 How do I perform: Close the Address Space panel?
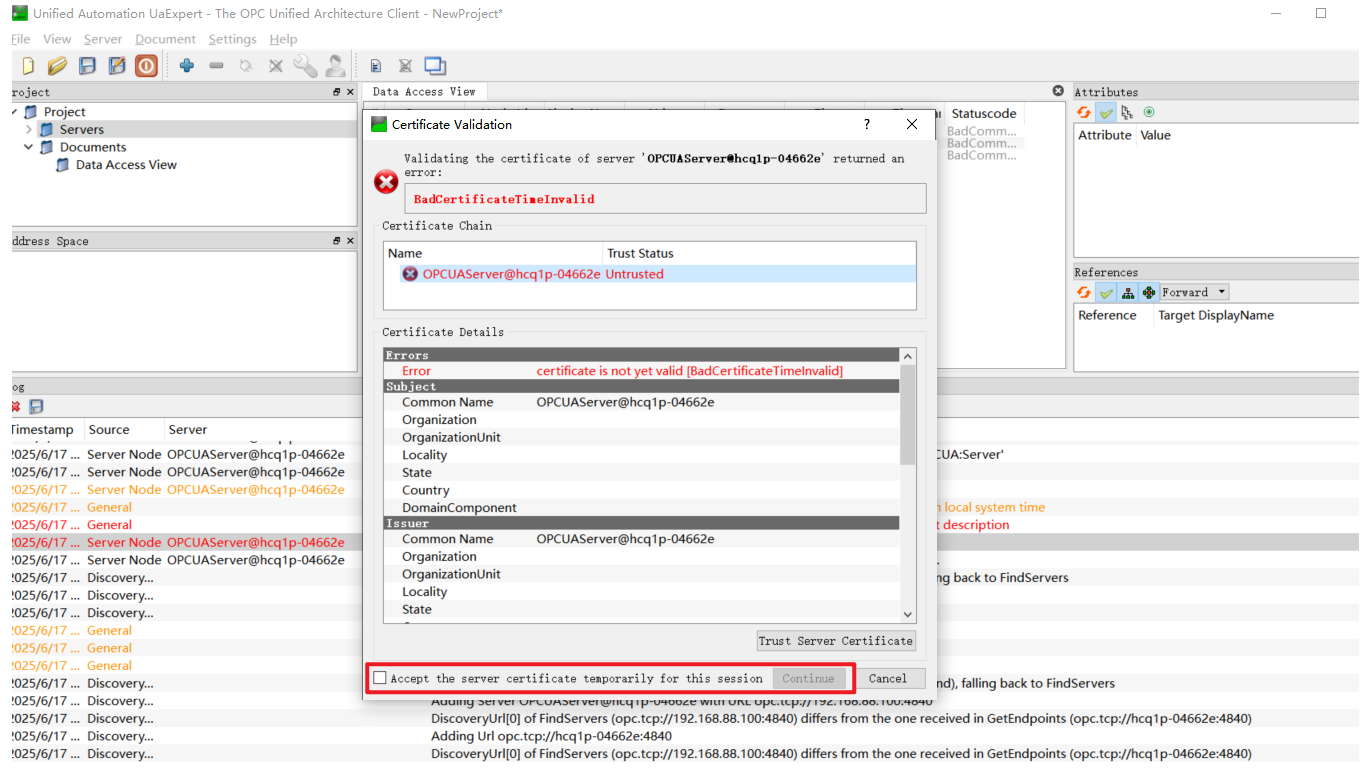[349, 241]
